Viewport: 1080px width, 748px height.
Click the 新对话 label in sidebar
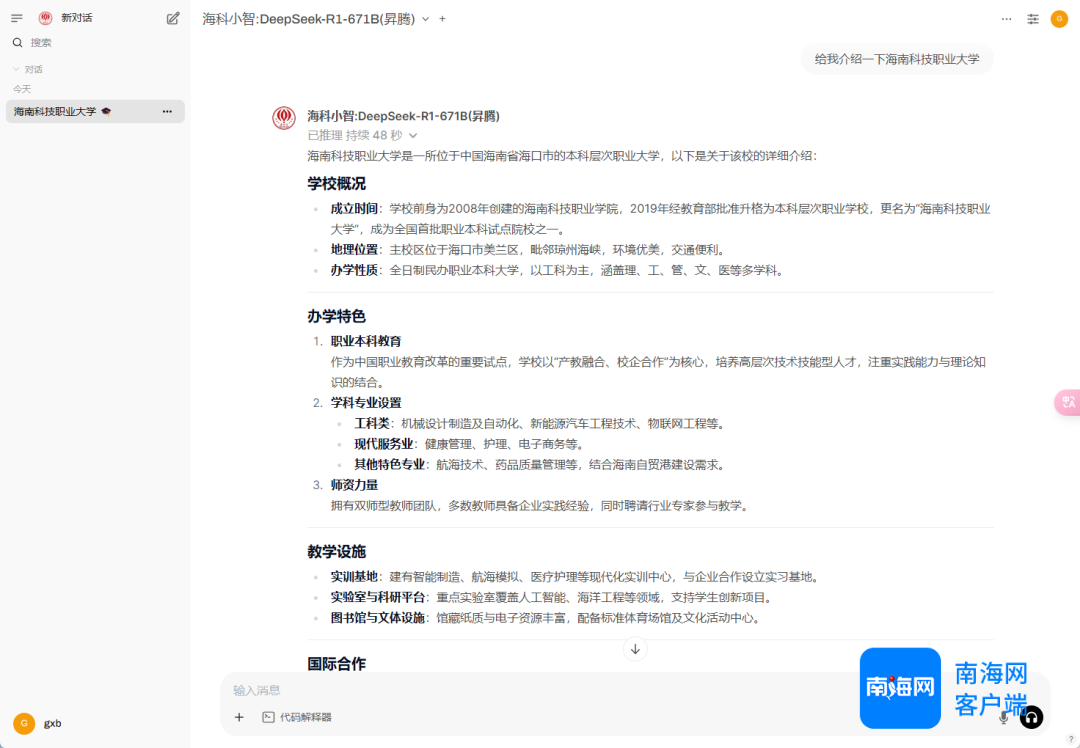[76, 18]
